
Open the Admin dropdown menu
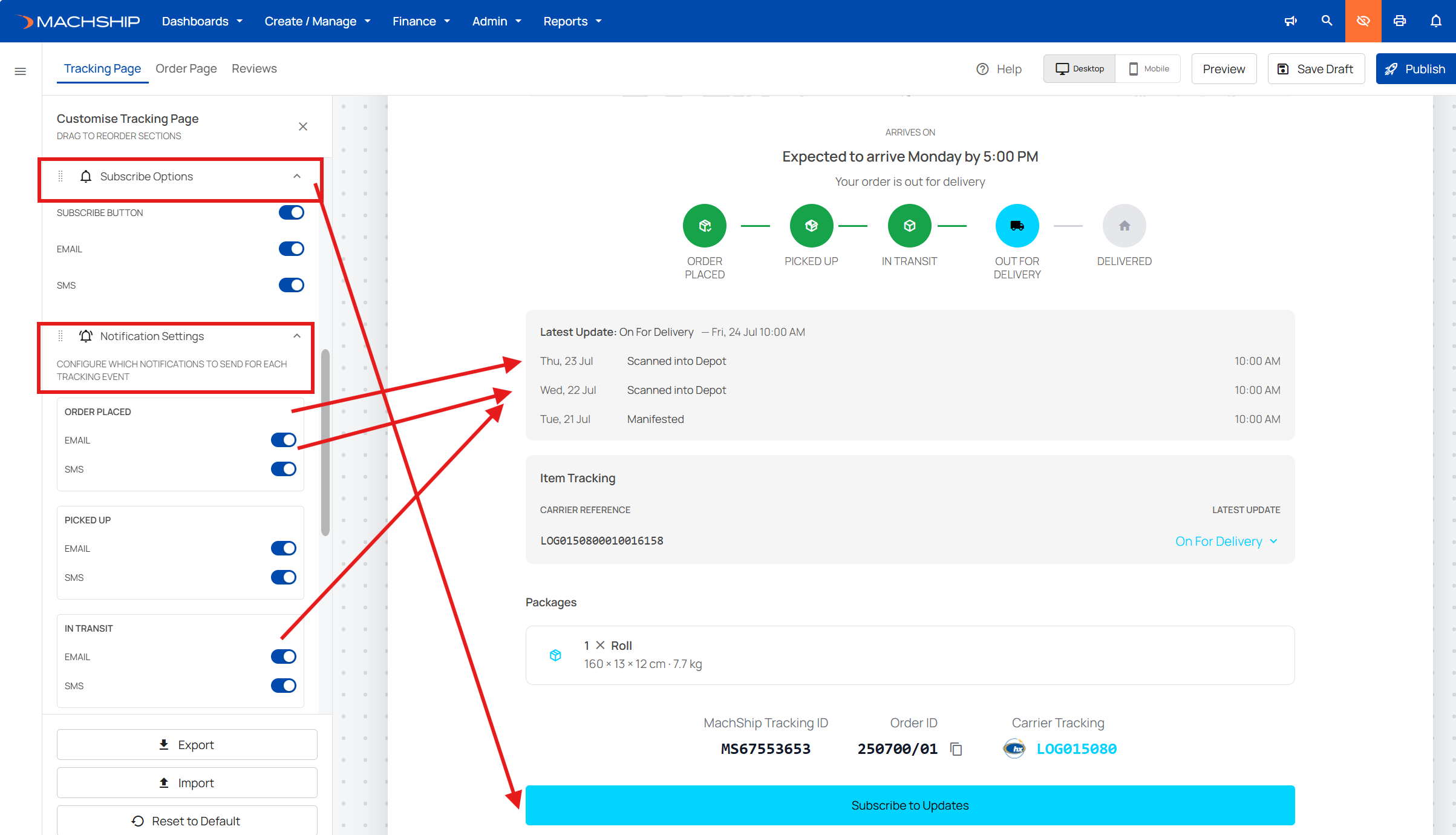coord(497,21)
